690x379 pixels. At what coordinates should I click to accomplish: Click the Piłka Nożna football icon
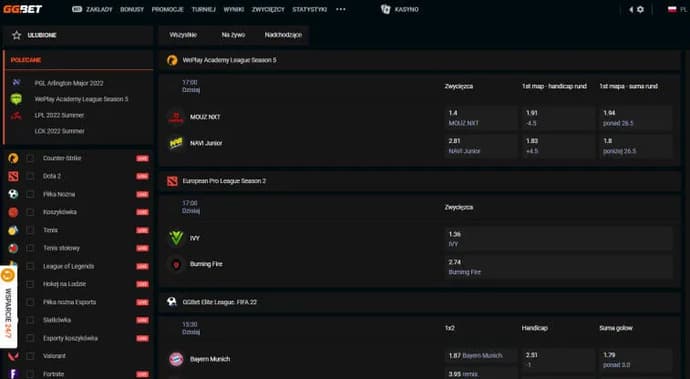tap(13, 194)
